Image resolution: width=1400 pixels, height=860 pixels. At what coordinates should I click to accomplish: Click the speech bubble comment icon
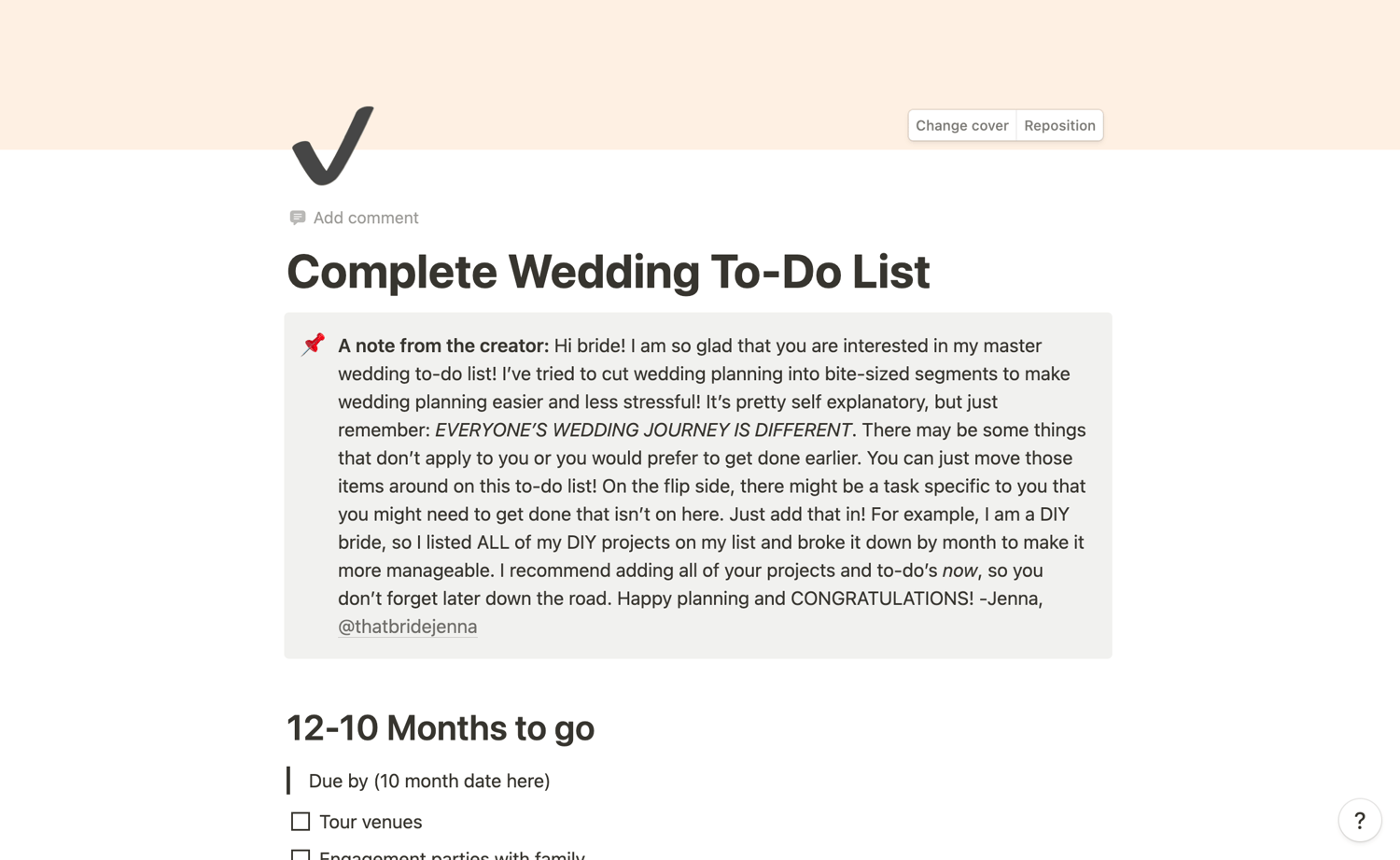coord(298,218)
